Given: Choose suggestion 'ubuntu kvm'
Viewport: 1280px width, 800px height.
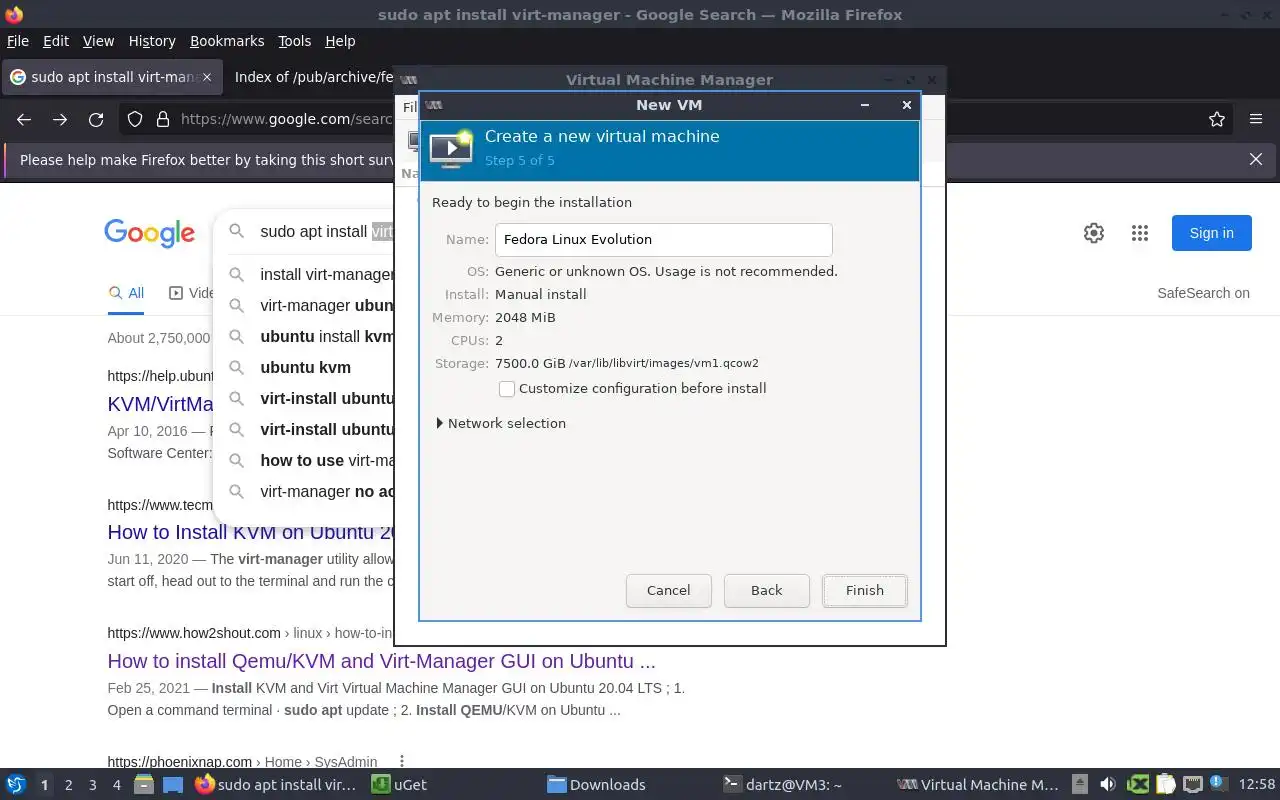Looking at the screenshot, I should point(305,367).
